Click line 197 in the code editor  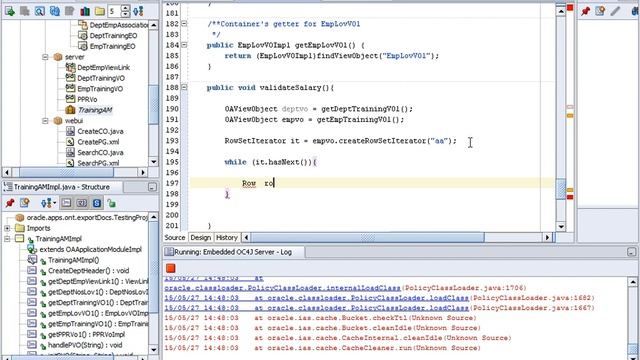[371, 183]
